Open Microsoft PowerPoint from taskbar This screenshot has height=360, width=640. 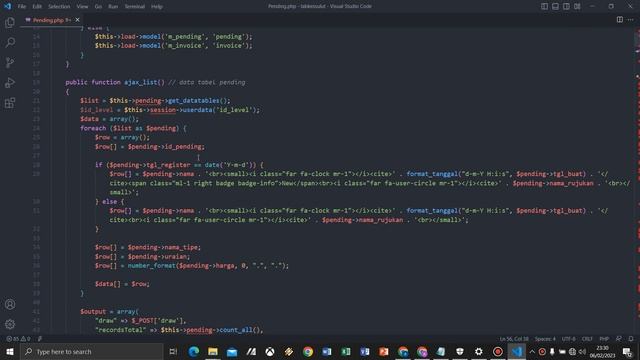coord(384,351)
